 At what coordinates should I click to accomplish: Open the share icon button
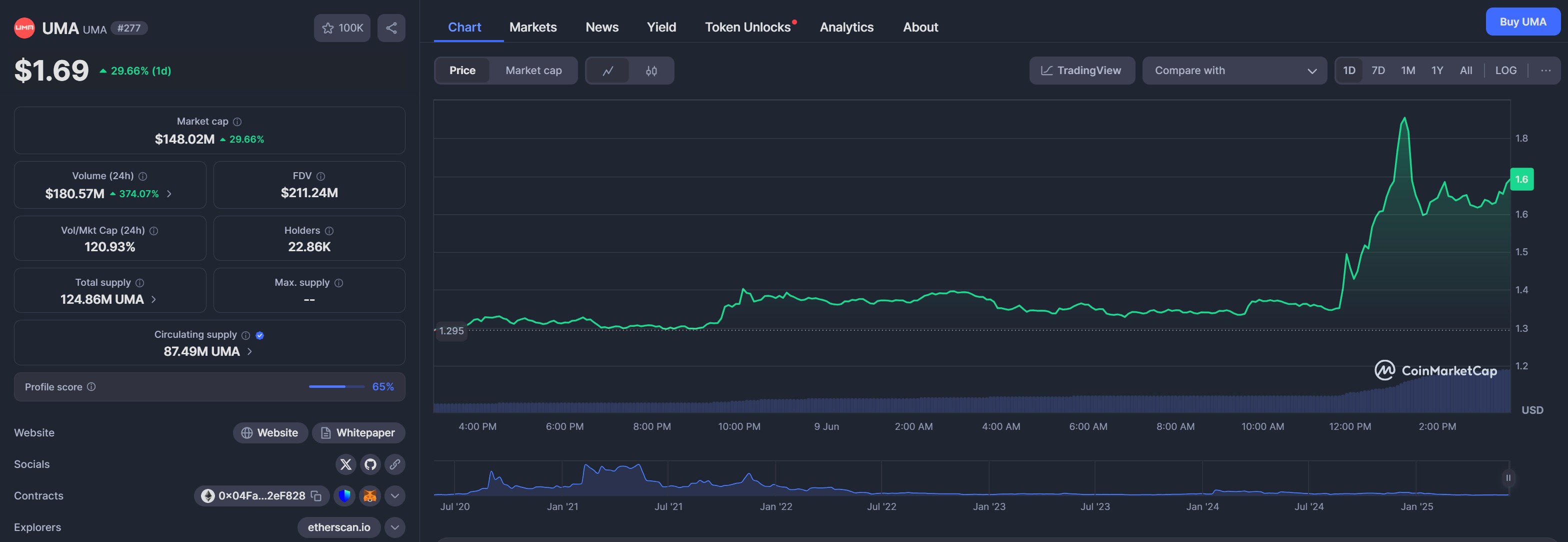coord(391,28)
